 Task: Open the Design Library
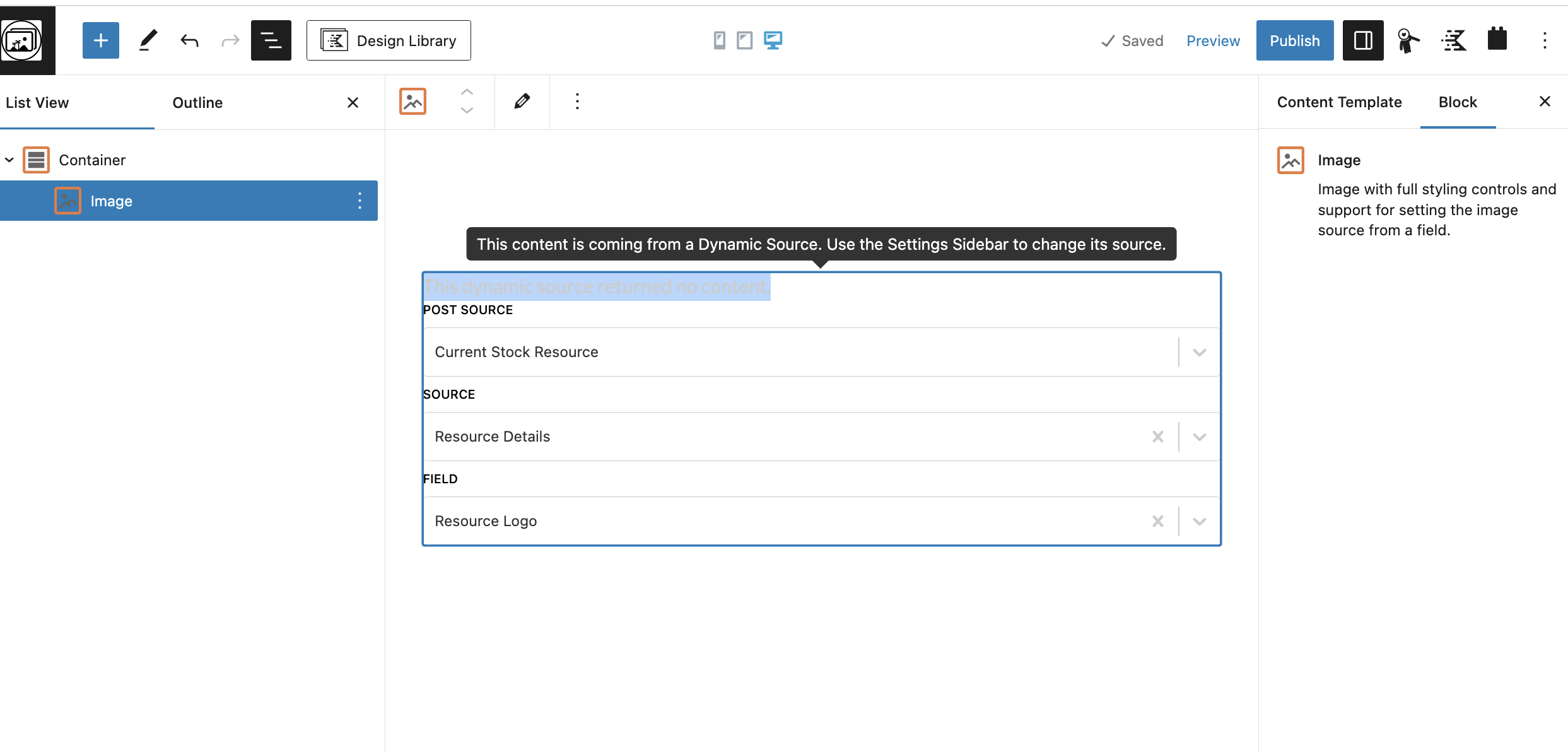(x=389, y=40)
